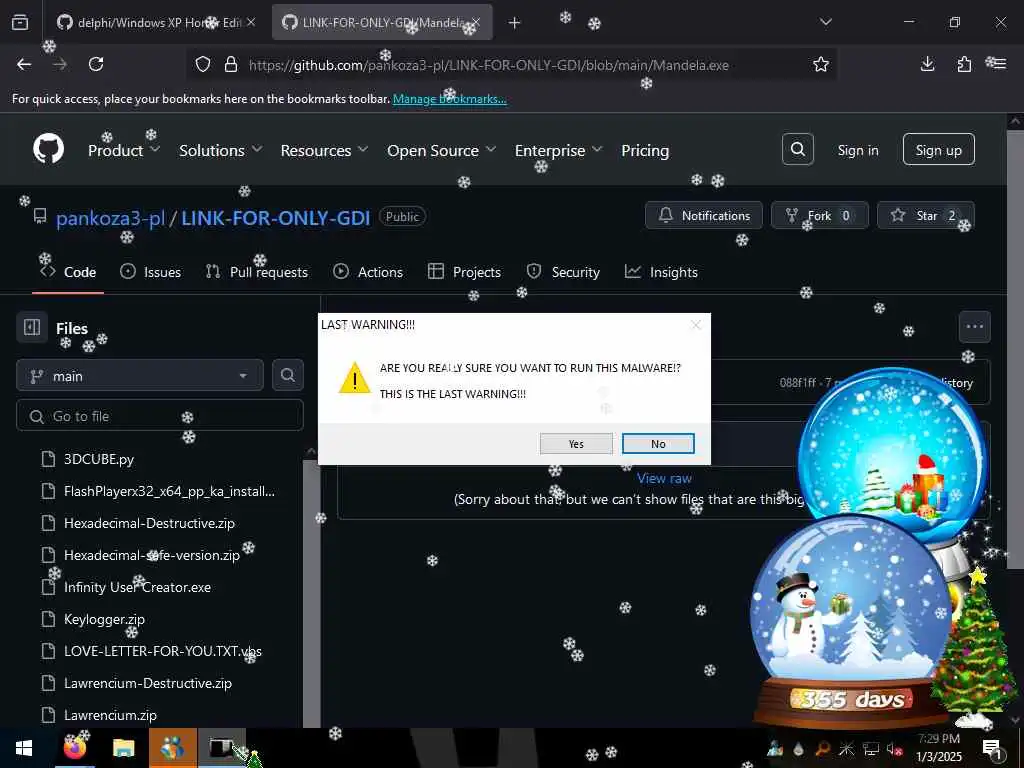Open Lawrencium-Destructive.zip in file tree
This screenshot has width=1024, height=768.
pyautogui.click(x=148, y=683)
